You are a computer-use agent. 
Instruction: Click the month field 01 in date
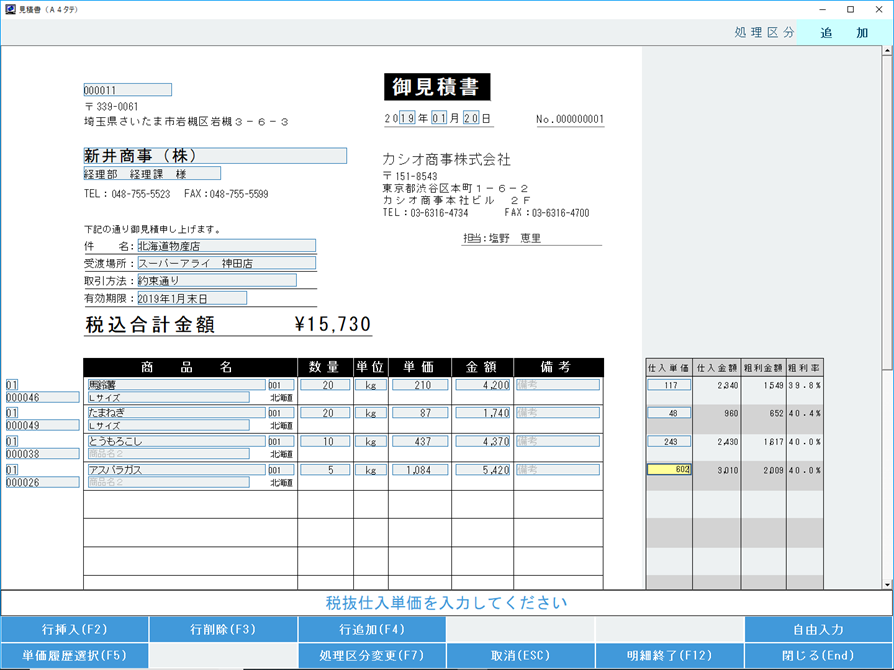(x=439, y=118)
